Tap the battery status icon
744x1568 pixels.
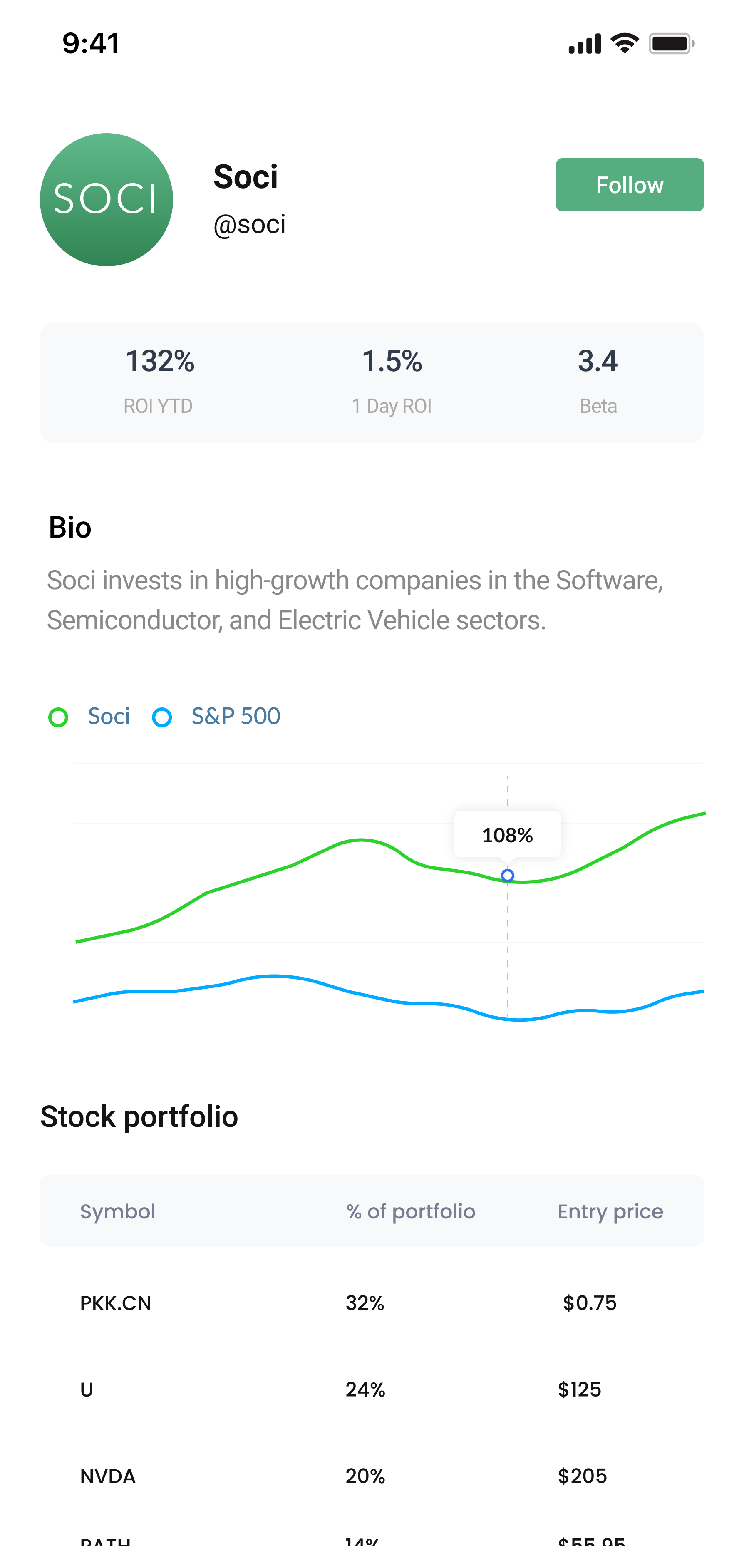(672, 43)
